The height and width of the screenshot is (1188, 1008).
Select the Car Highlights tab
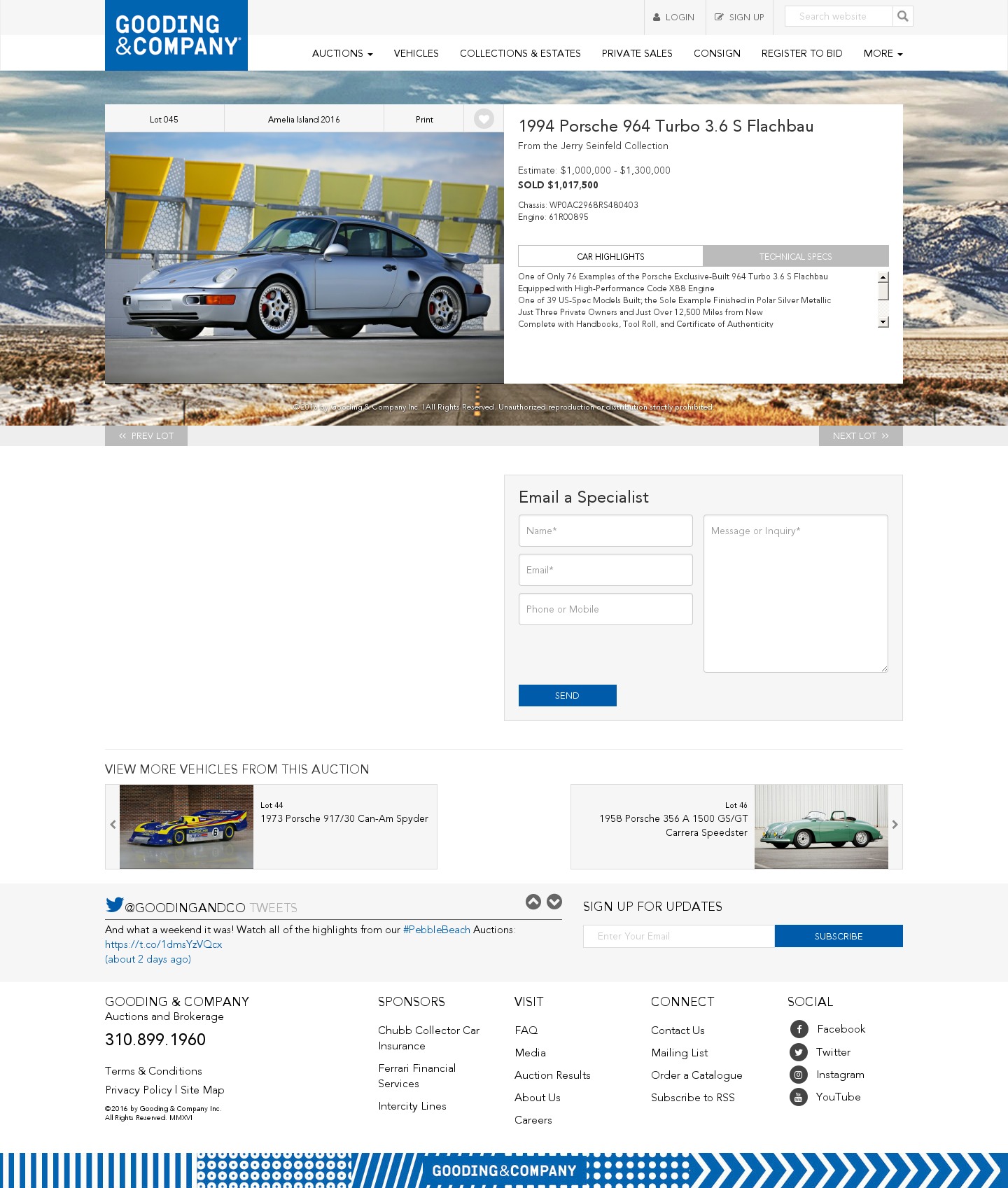pyautogui.click(x=610, y=256)
